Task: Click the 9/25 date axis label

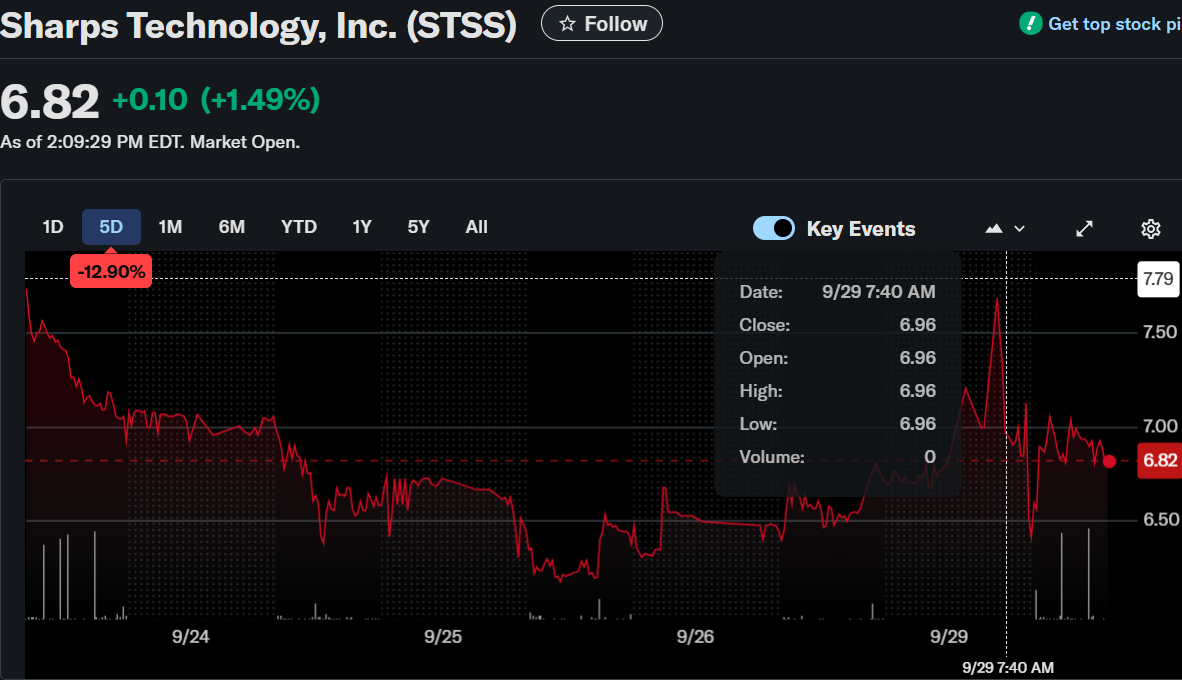Action: click(x=442, y=637)
